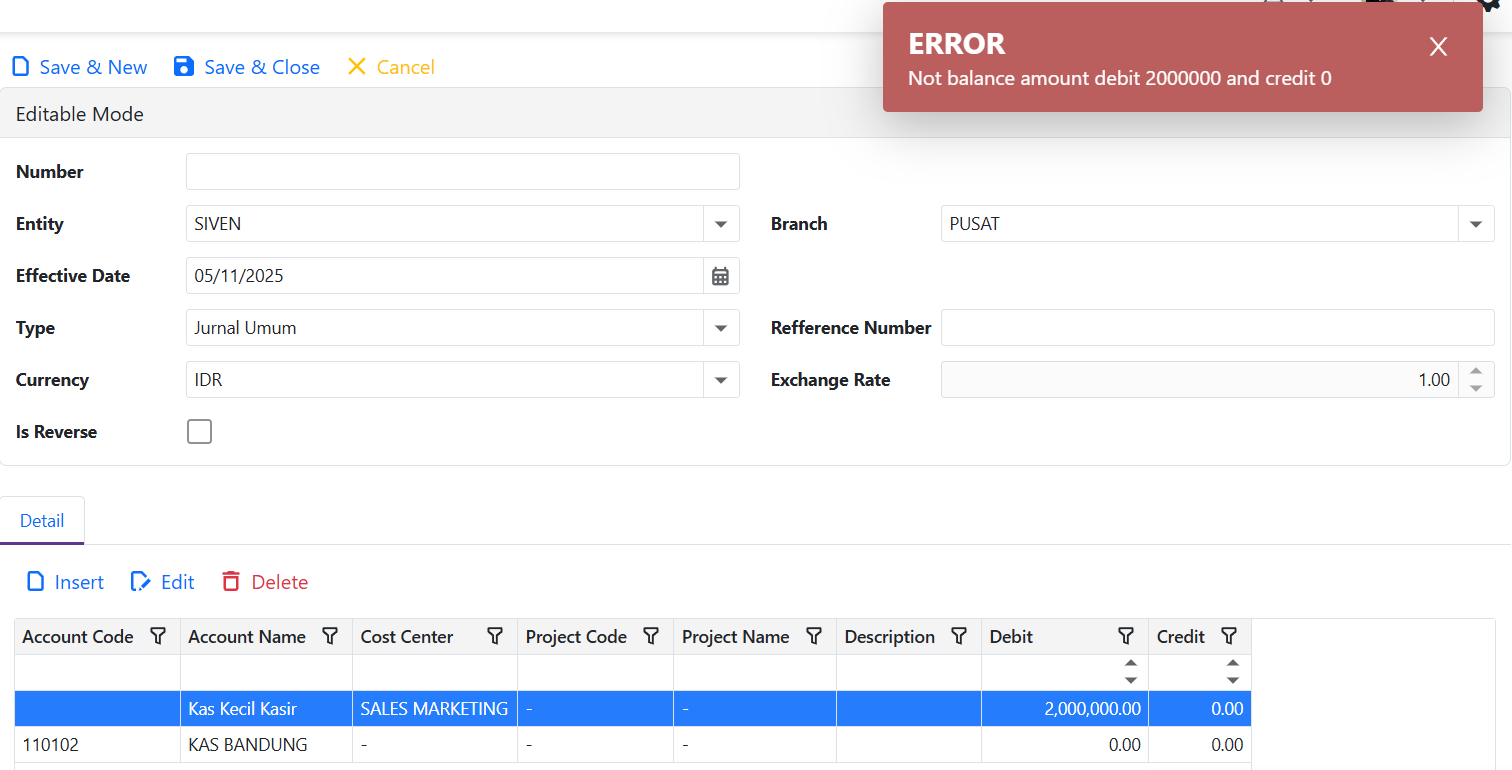
Task: Filter the Credit column
Action: pyautogui.click(x=1230, y=637)
